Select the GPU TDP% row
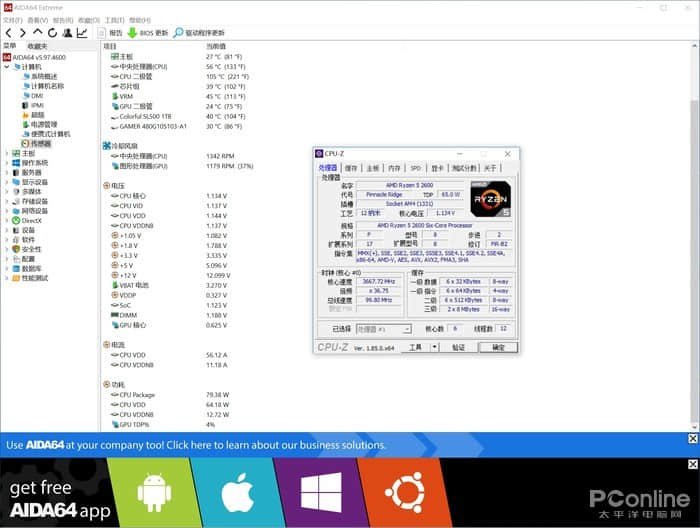This screenshot has height=528, width=700. pyautogui.click(x=162, y=424)
